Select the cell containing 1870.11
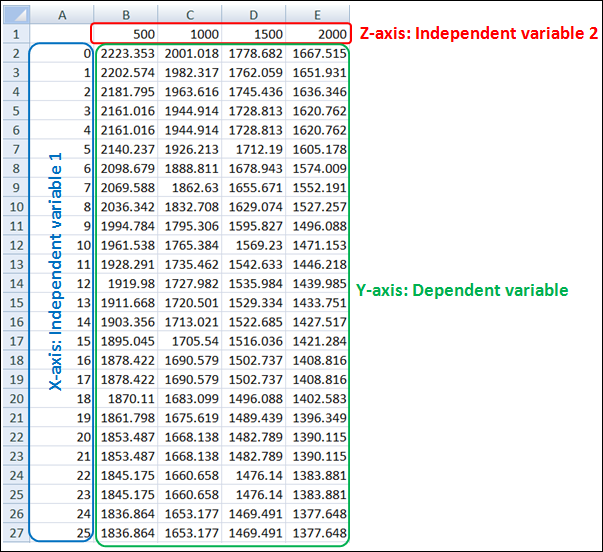This screenshot has width=603, height=552. pos(128,398)
